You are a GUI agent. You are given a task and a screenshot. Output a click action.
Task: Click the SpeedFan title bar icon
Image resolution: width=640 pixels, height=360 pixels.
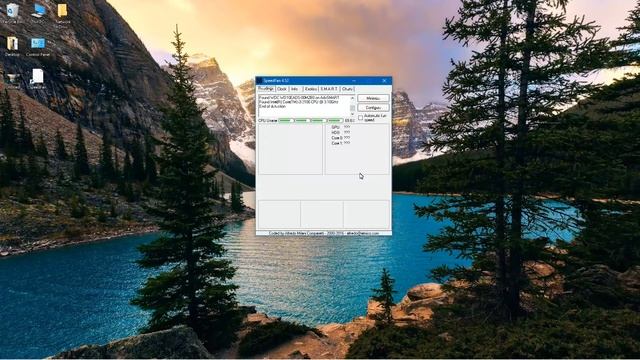[260, 81]
